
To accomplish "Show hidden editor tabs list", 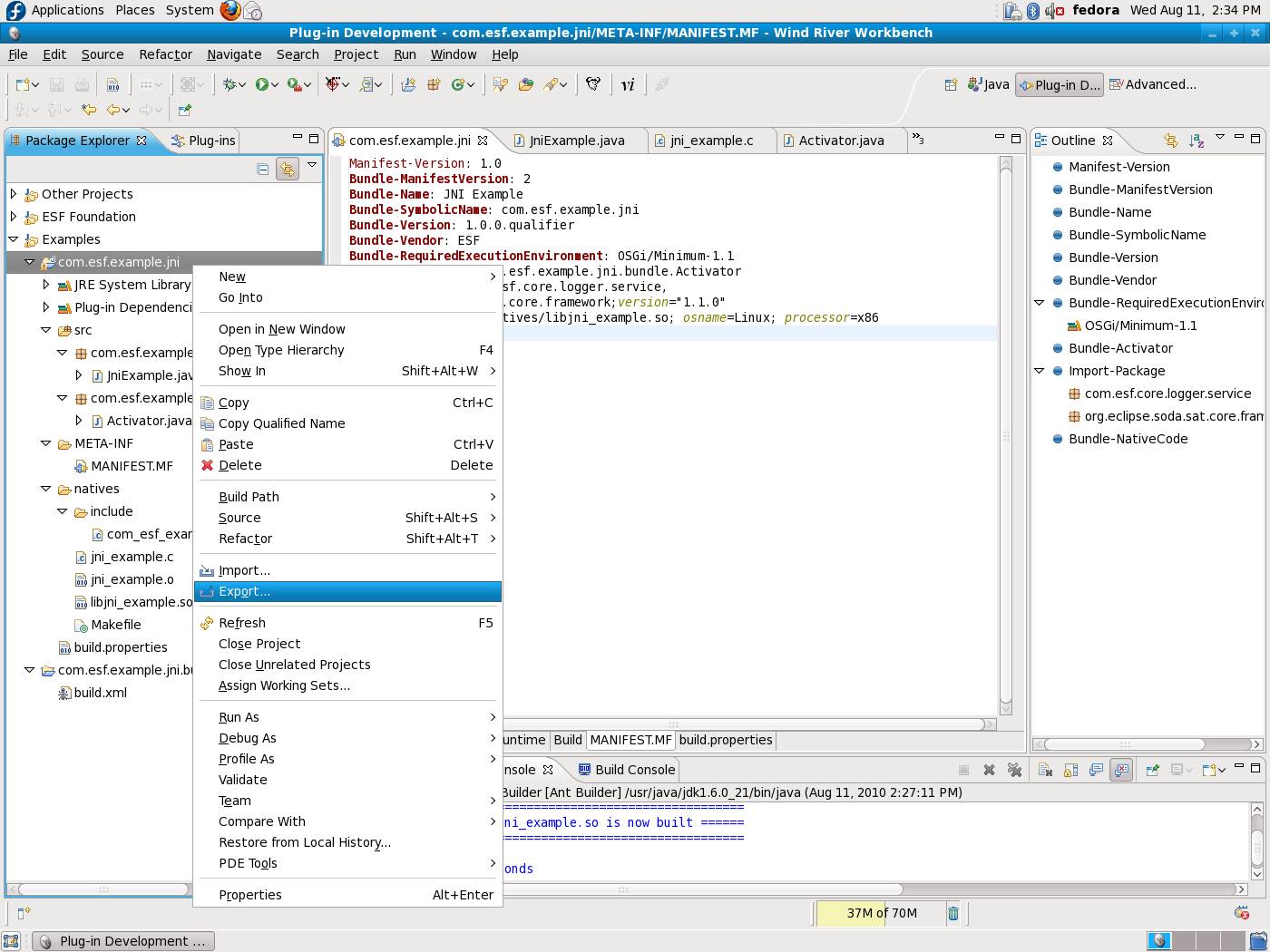I will [918, 139].
